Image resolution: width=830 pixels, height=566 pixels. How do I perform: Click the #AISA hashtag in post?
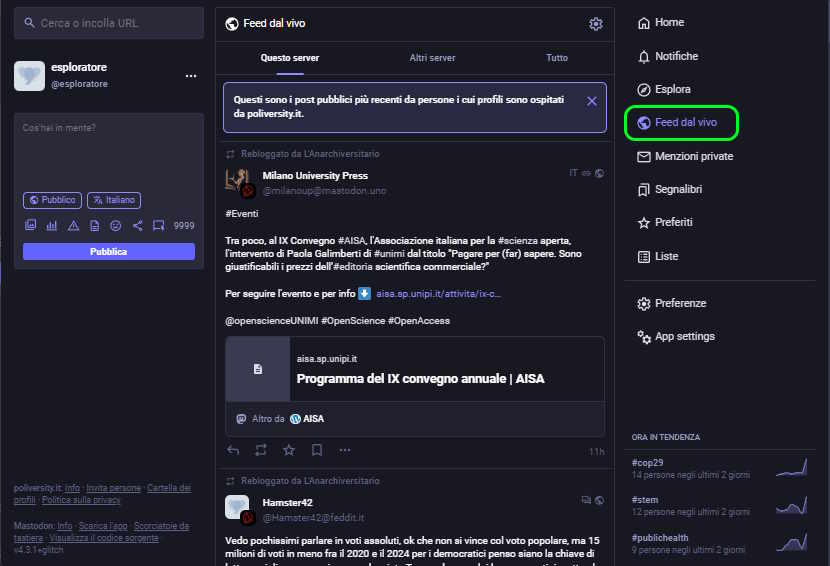(x=352, y=240)
